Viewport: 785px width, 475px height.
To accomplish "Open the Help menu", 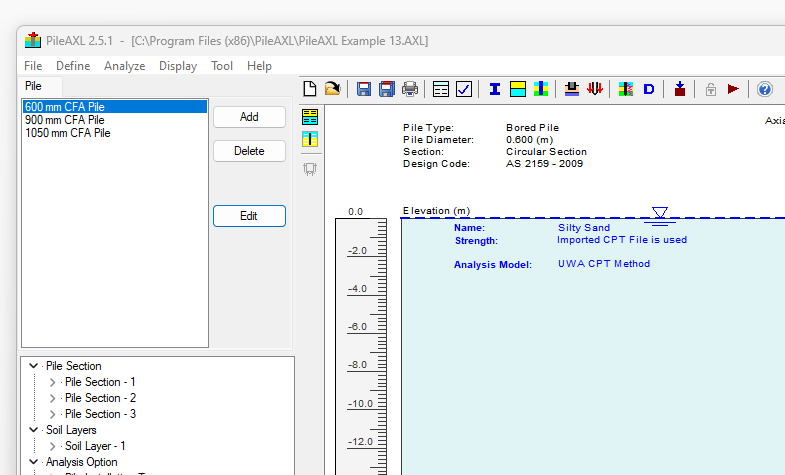I will tap(259, 66).
